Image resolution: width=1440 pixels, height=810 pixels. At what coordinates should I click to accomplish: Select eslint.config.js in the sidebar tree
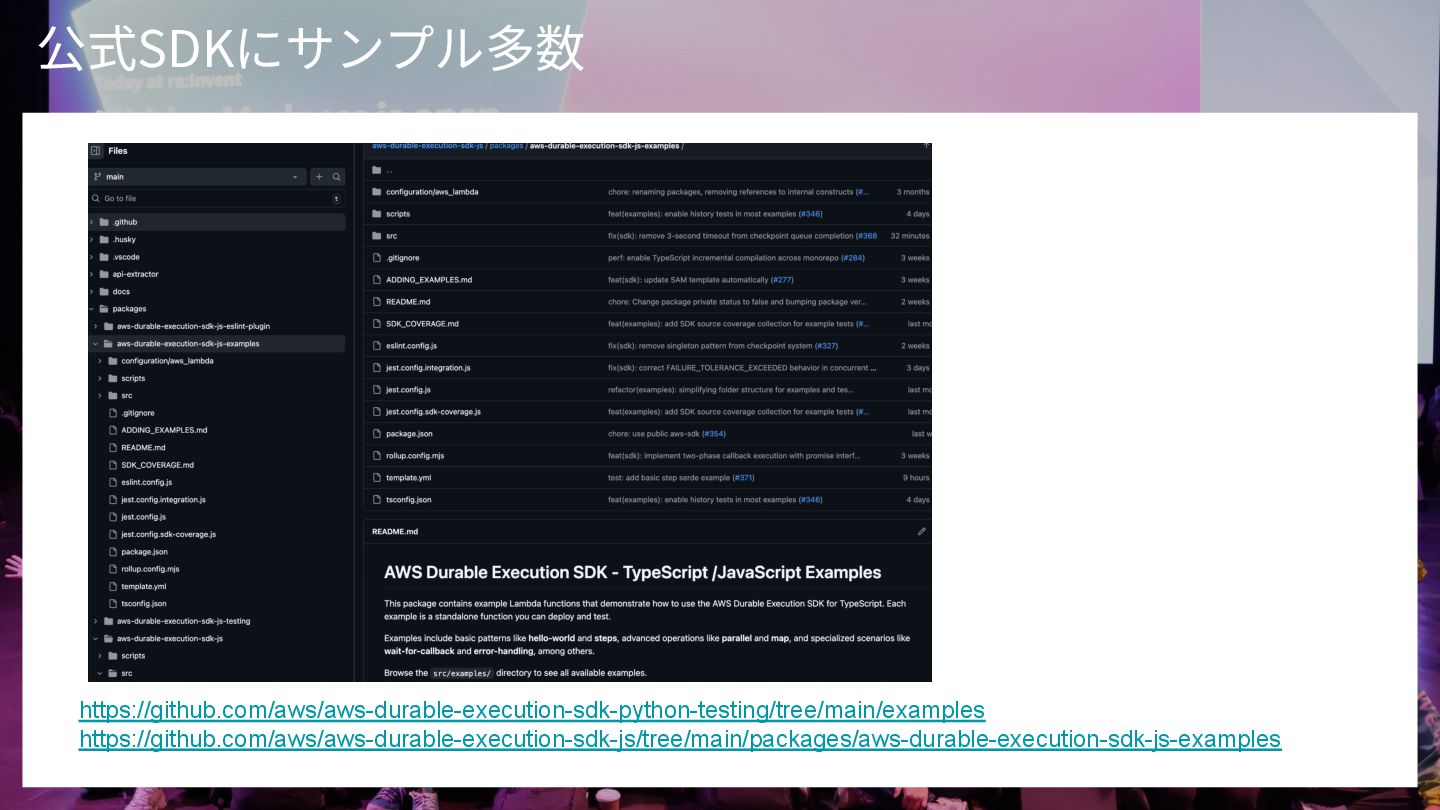click(146, 482)
